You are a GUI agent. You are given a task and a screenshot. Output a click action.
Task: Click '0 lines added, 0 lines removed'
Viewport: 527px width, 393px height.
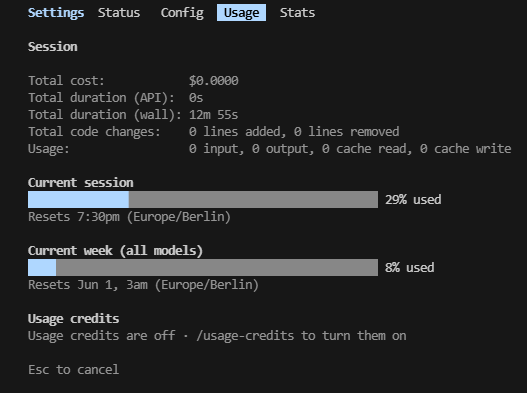(294, 132)
